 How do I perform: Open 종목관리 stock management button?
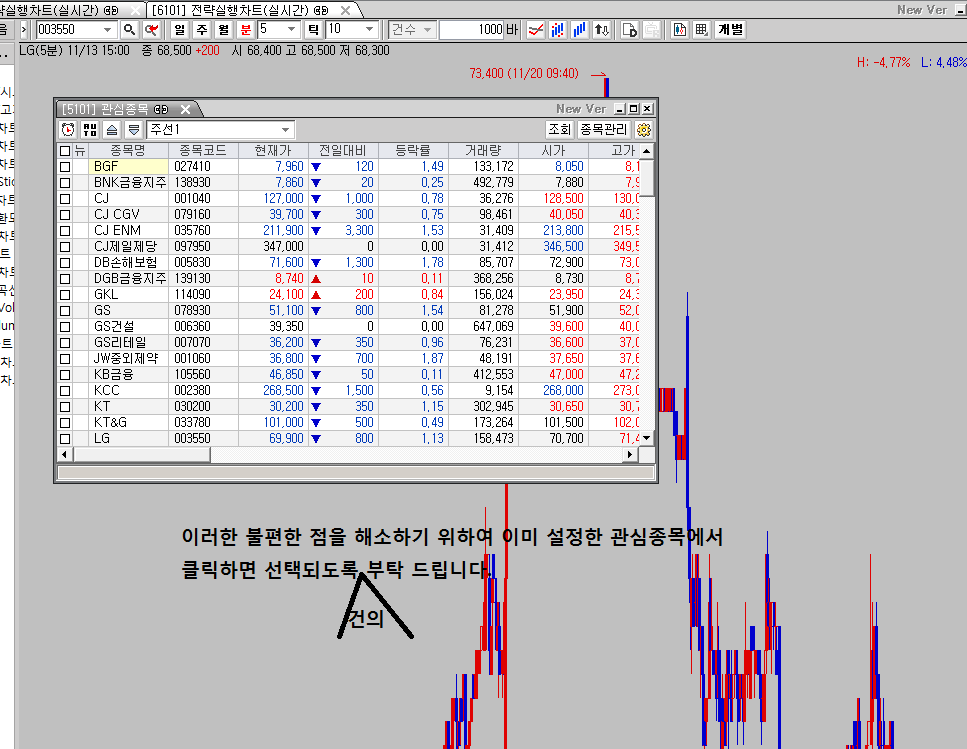(x=603, y=130)
